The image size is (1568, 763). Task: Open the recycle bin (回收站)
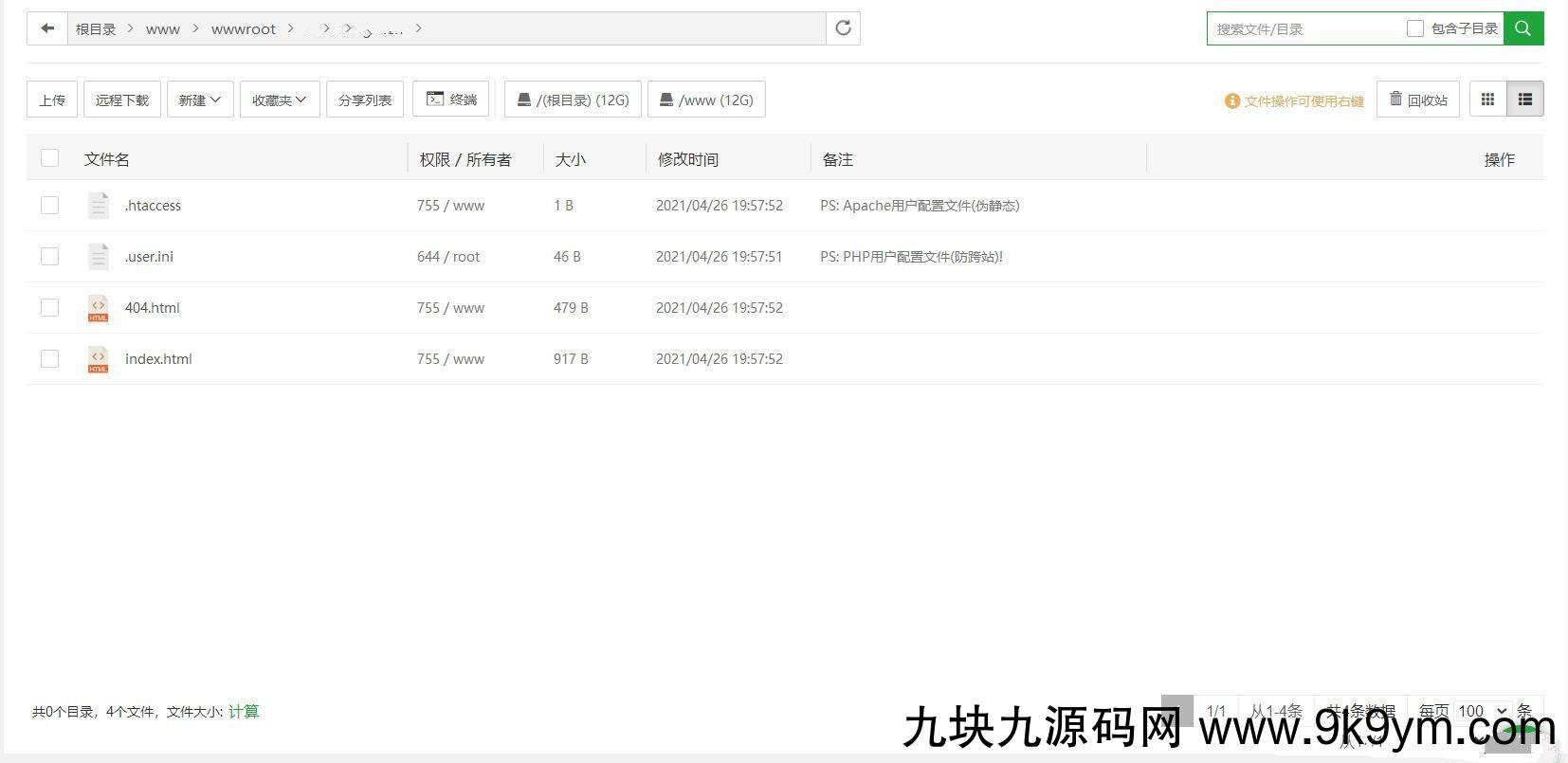[x=1418, y=100]
